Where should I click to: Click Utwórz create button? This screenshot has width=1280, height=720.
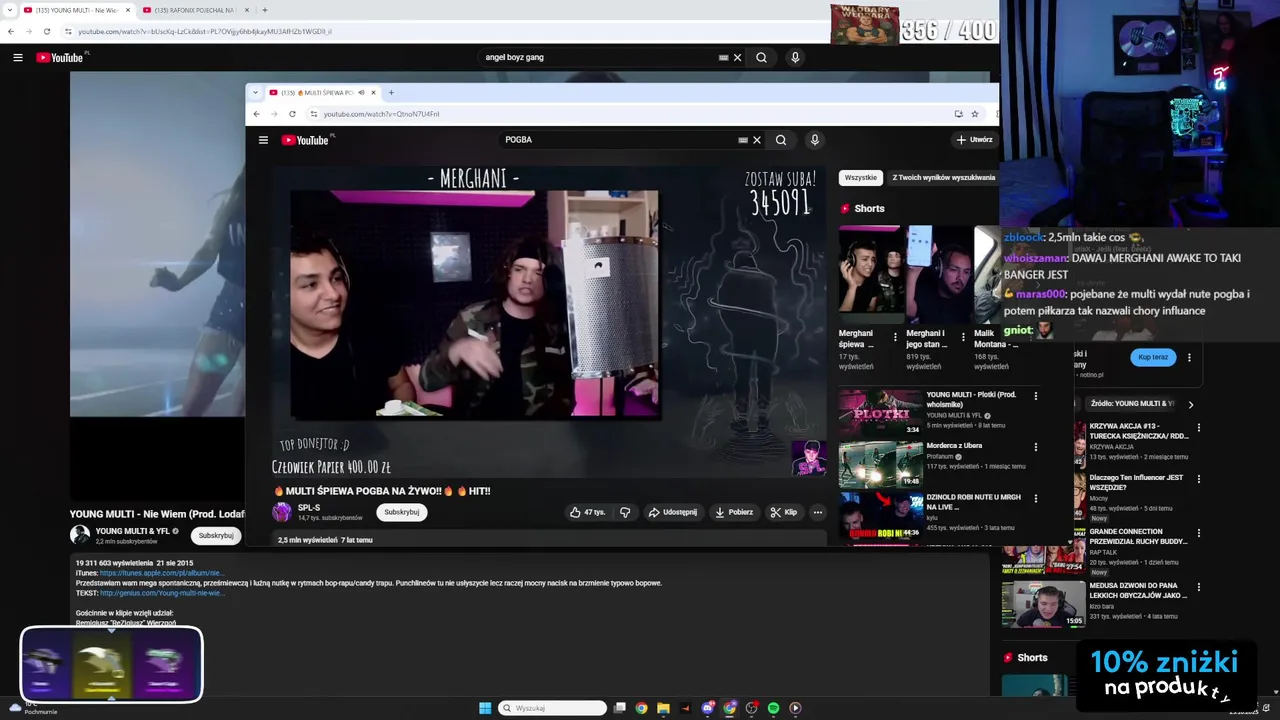[x=974, y=140]
